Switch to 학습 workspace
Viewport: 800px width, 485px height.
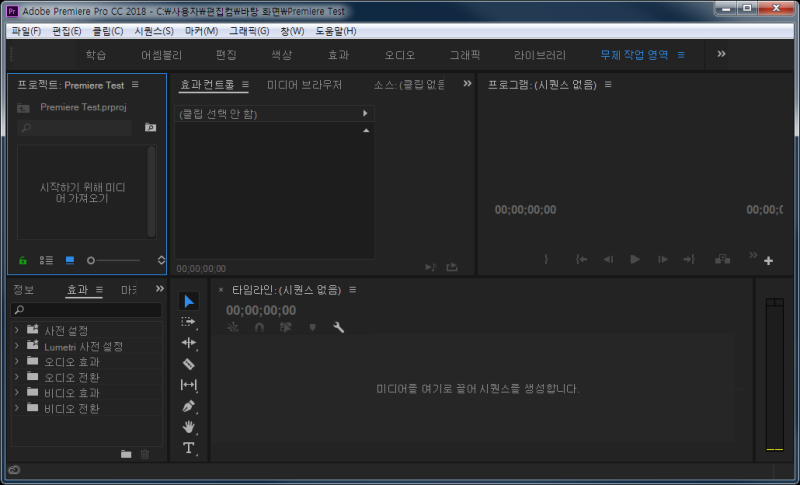coord(96,55)
